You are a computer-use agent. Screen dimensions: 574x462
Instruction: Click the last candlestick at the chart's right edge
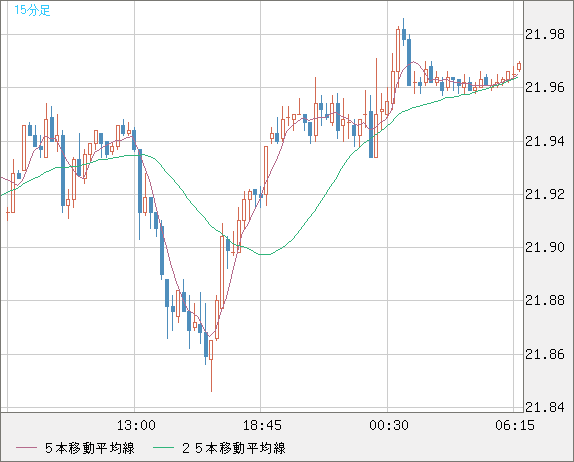(x=519, y=66)
